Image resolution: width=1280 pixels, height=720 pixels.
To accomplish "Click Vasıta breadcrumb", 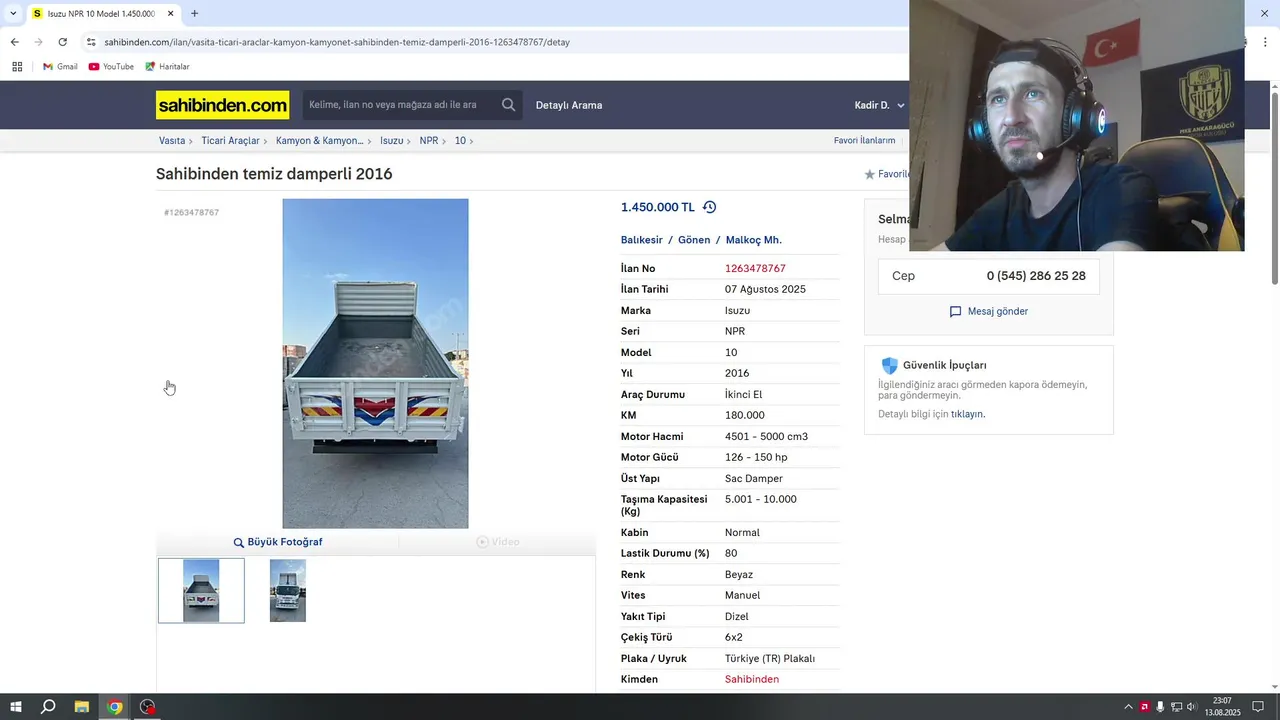I will pyautogui.click(x=172, y=141).
